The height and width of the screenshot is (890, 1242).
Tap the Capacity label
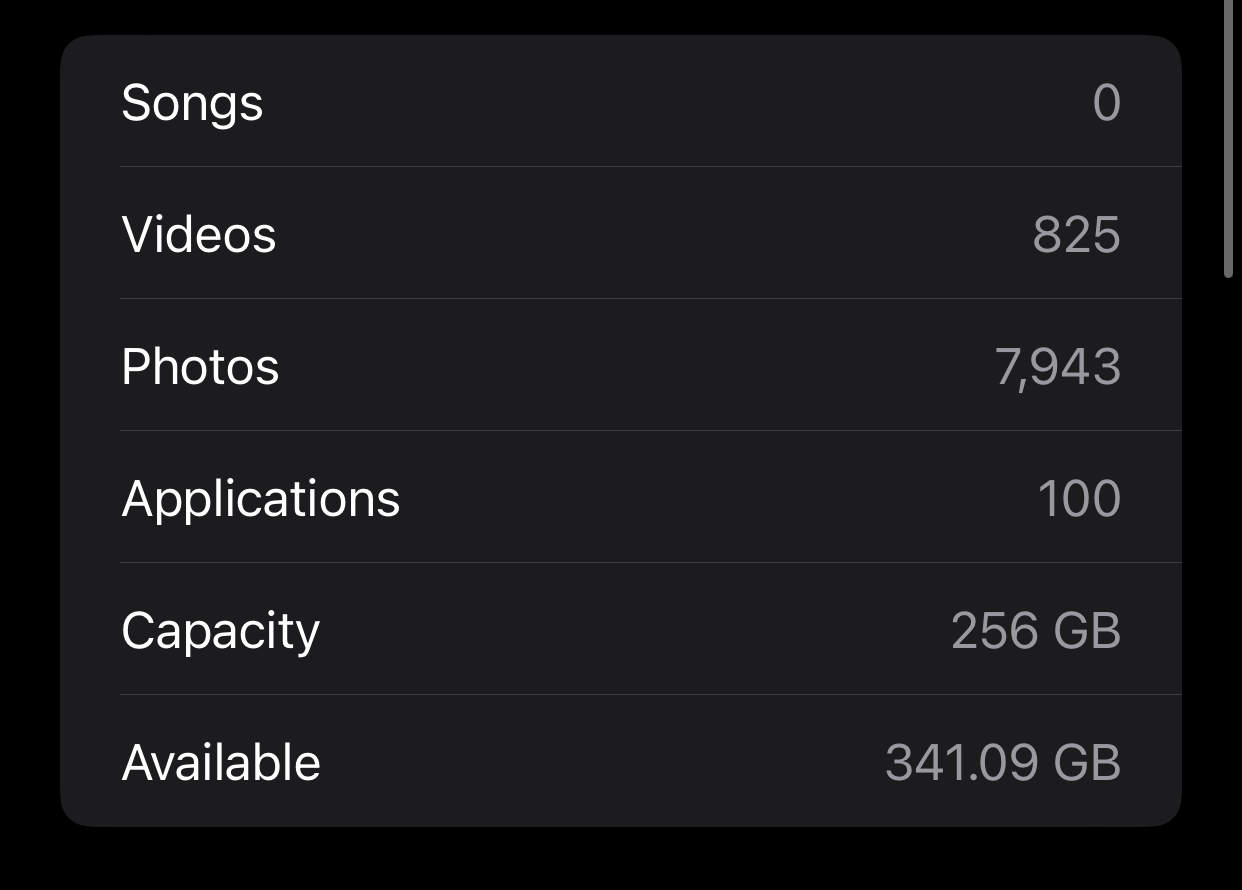click(221, 633)
